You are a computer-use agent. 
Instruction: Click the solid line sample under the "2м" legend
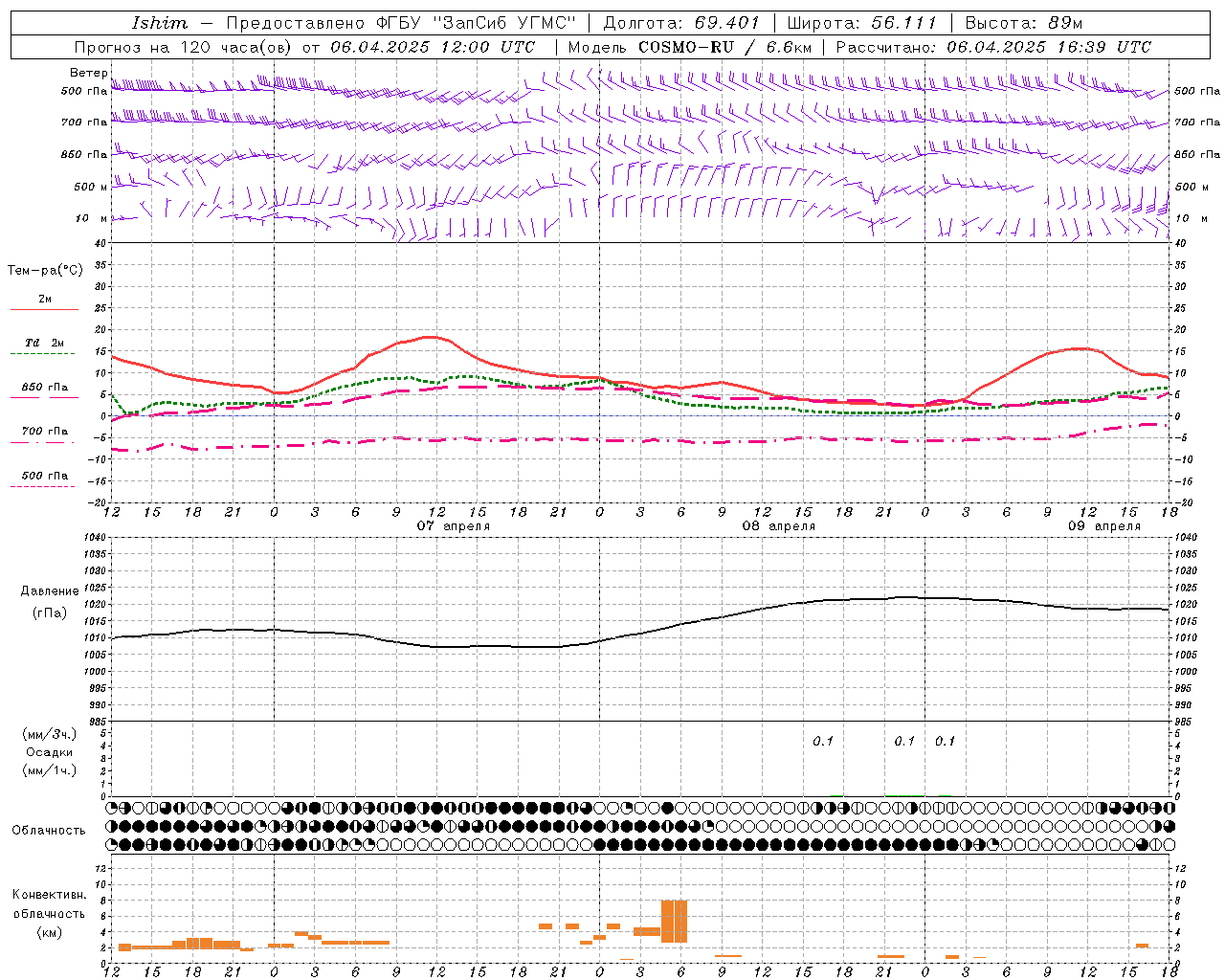coord(45,310)
